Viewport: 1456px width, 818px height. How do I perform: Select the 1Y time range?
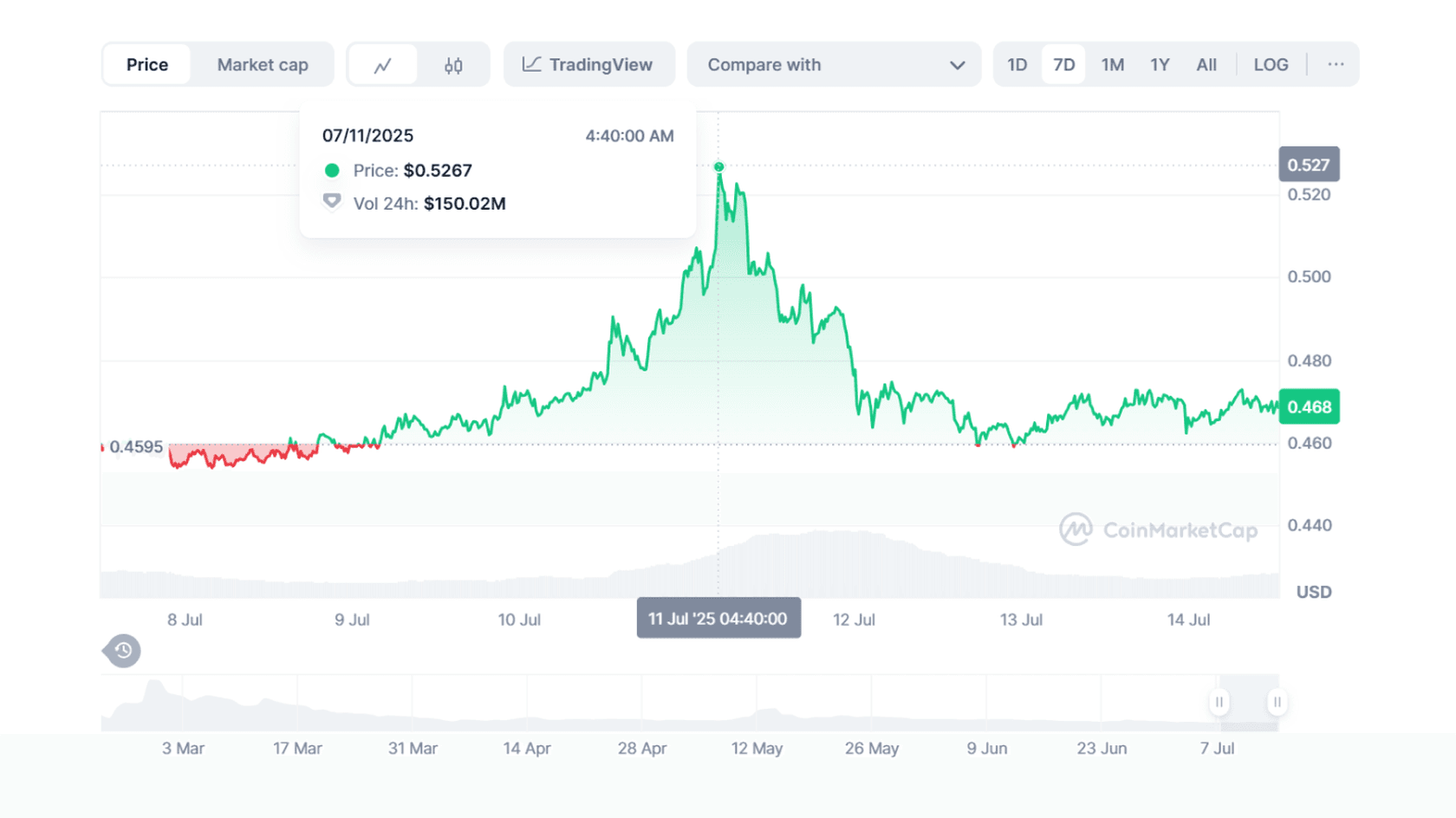pos(1160,65)
